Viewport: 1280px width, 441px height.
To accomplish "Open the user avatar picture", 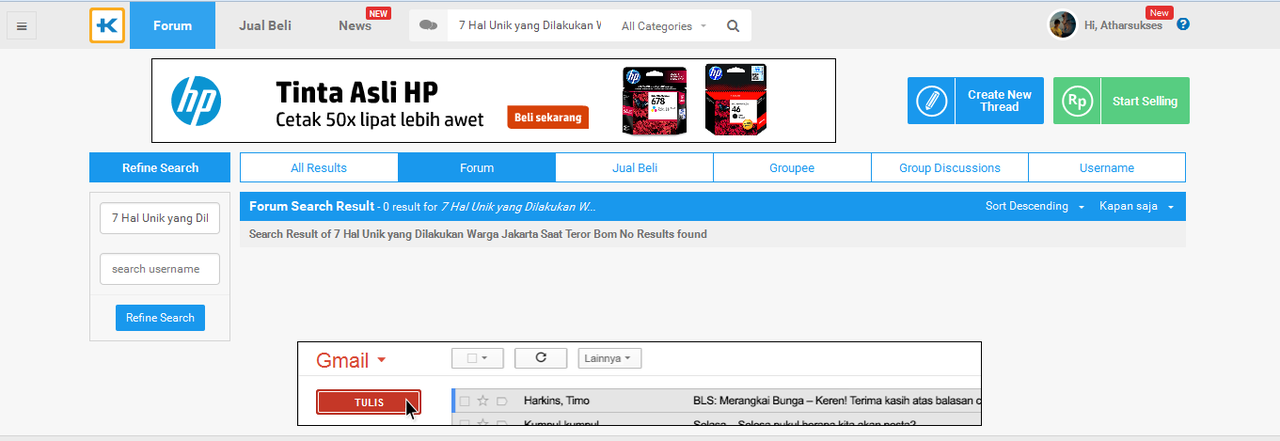I will coord(1062,24).
